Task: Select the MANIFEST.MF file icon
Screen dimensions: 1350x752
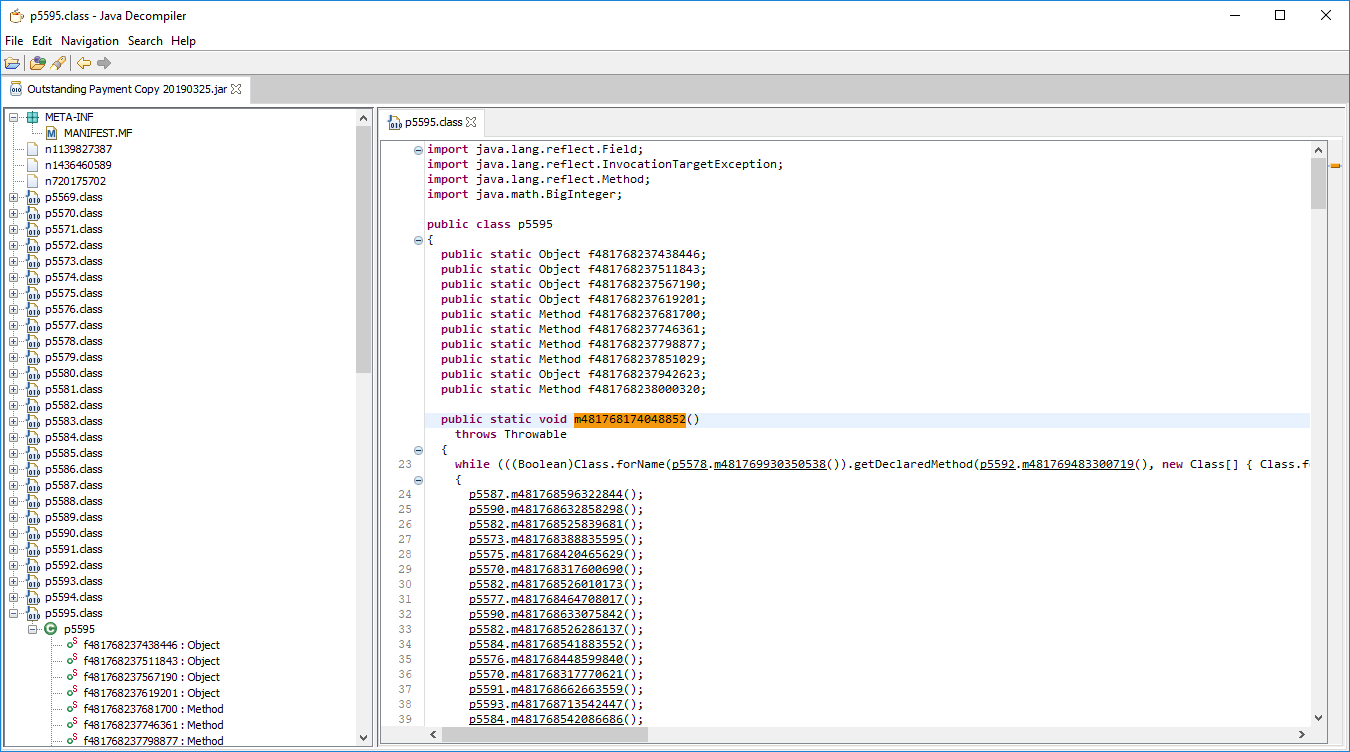Action: pyautogui.click(x=52, y=133)
